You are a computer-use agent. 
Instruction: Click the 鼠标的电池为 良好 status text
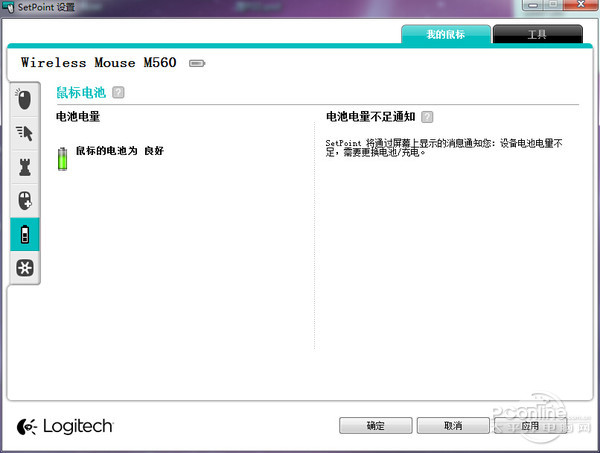(120, 151)
